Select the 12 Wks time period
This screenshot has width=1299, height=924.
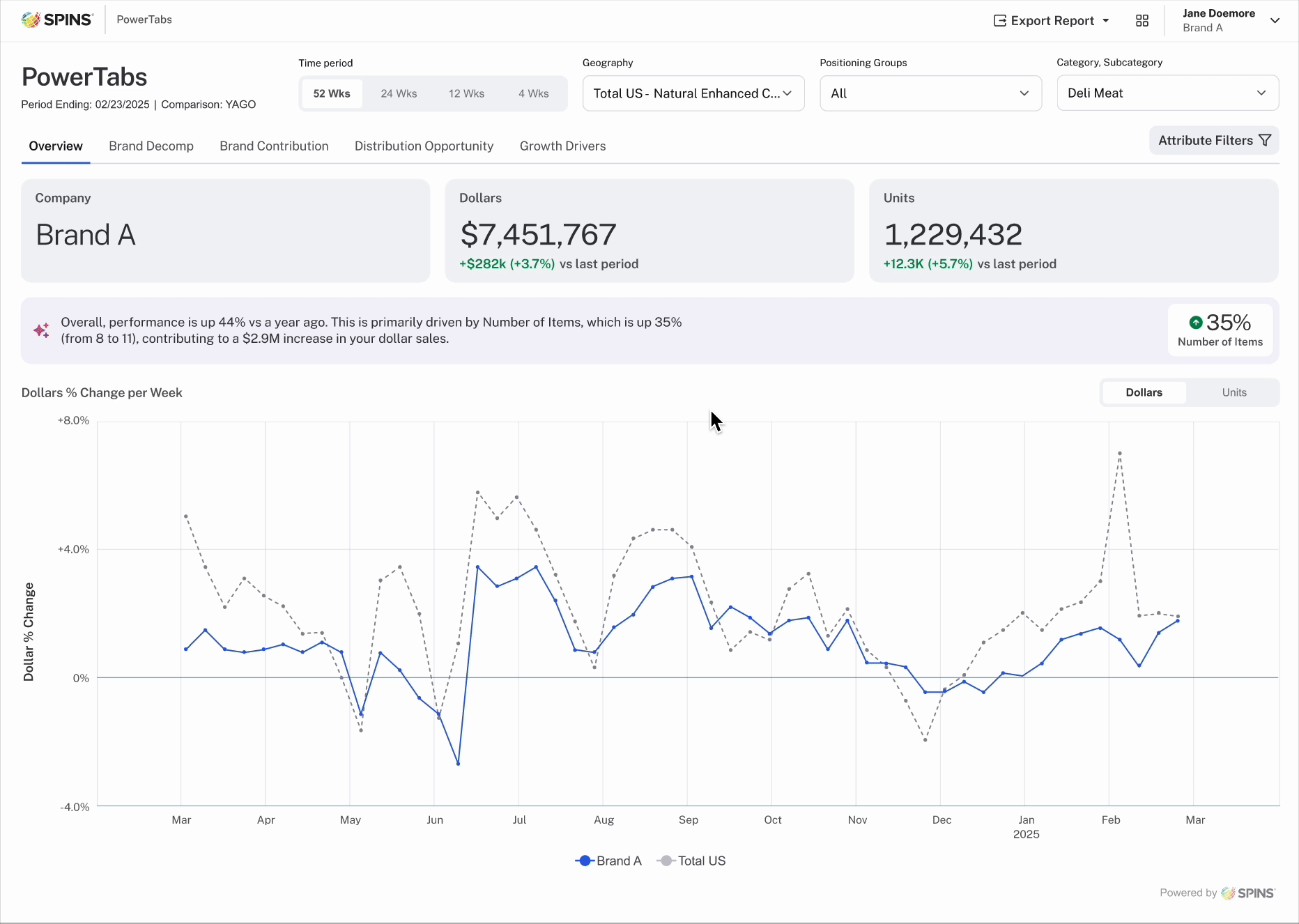[467, 93]
